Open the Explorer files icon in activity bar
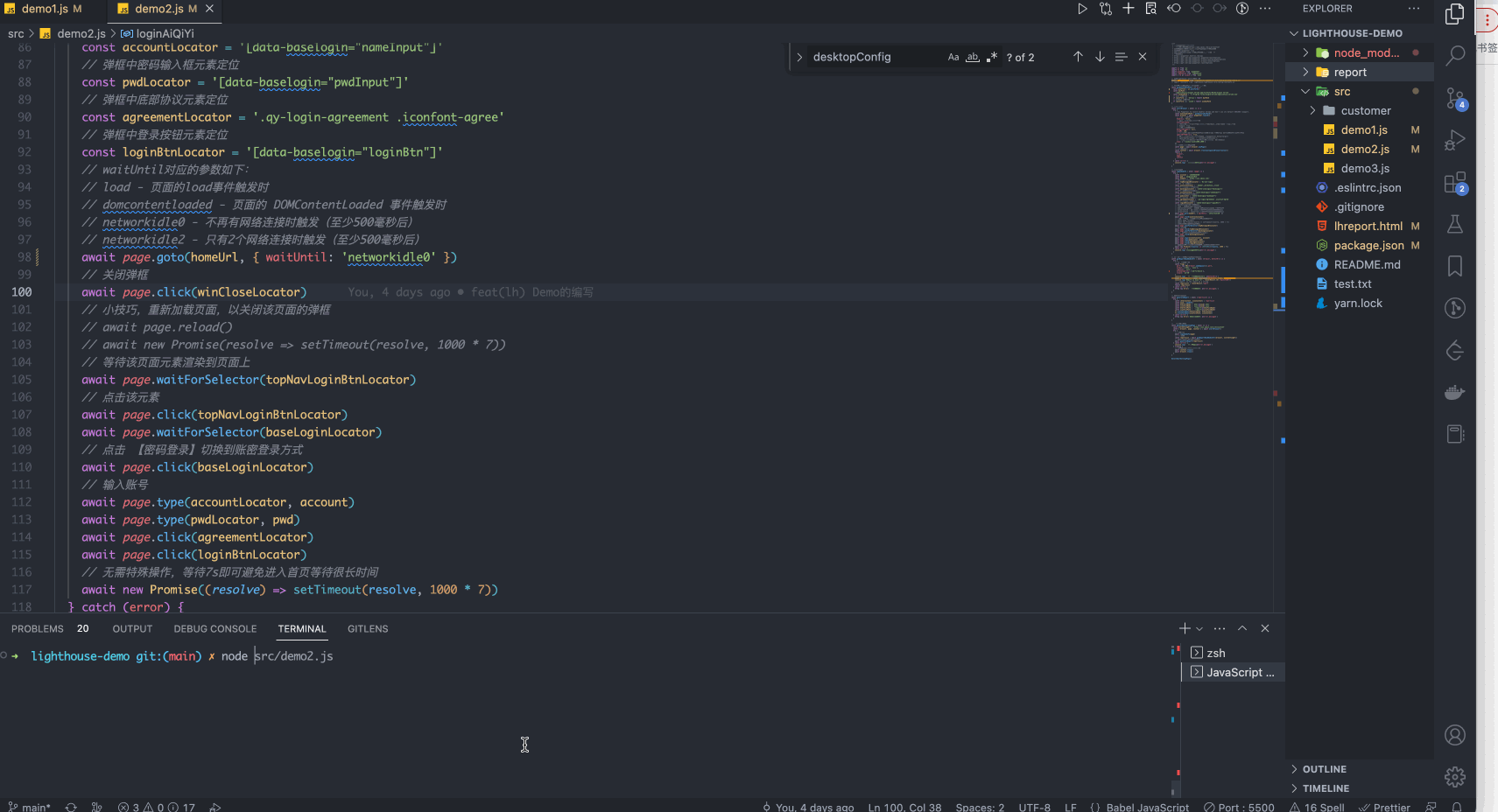 click(1455, 14)
